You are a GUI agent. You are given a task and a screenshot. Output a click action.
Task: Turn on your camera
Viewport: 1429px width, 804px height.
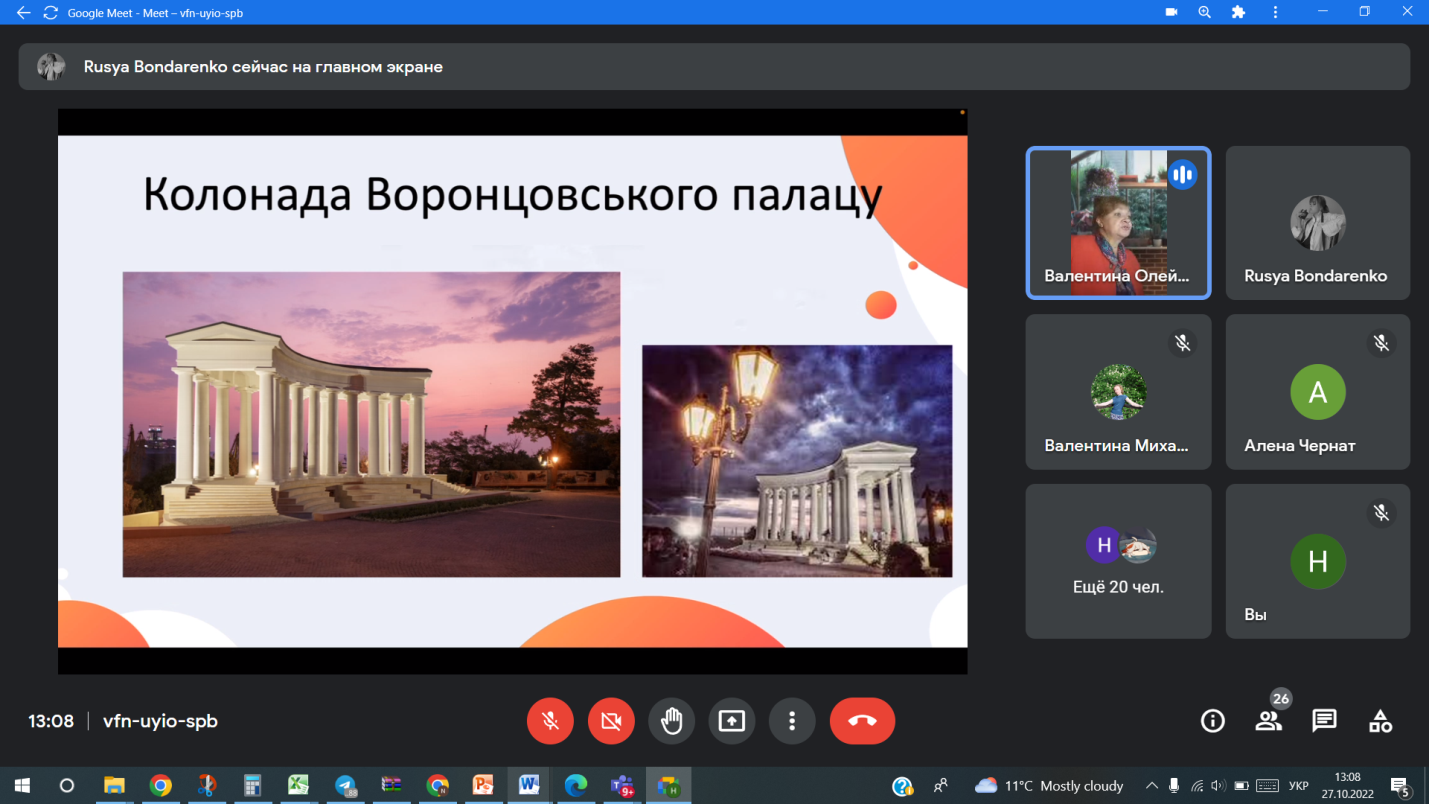[x=611, y=721]
